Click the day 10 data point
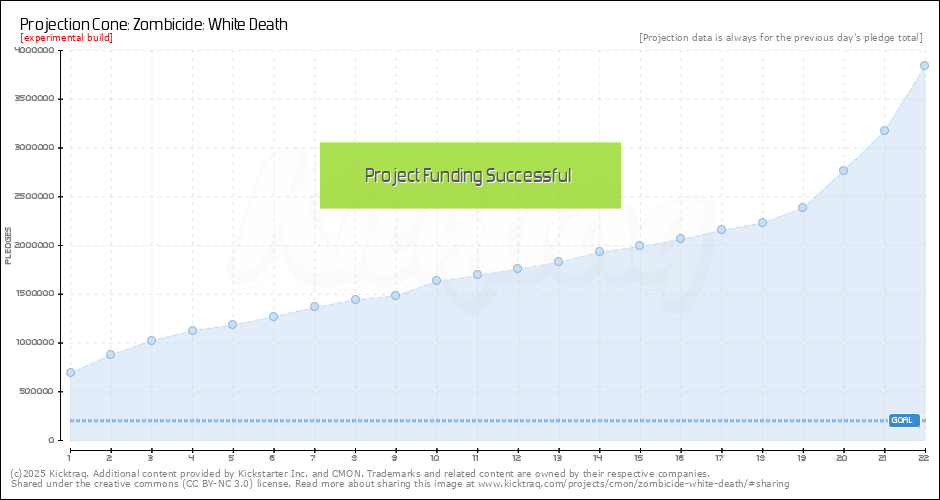This screenshot has height=500, width=940. coord(436,280)
